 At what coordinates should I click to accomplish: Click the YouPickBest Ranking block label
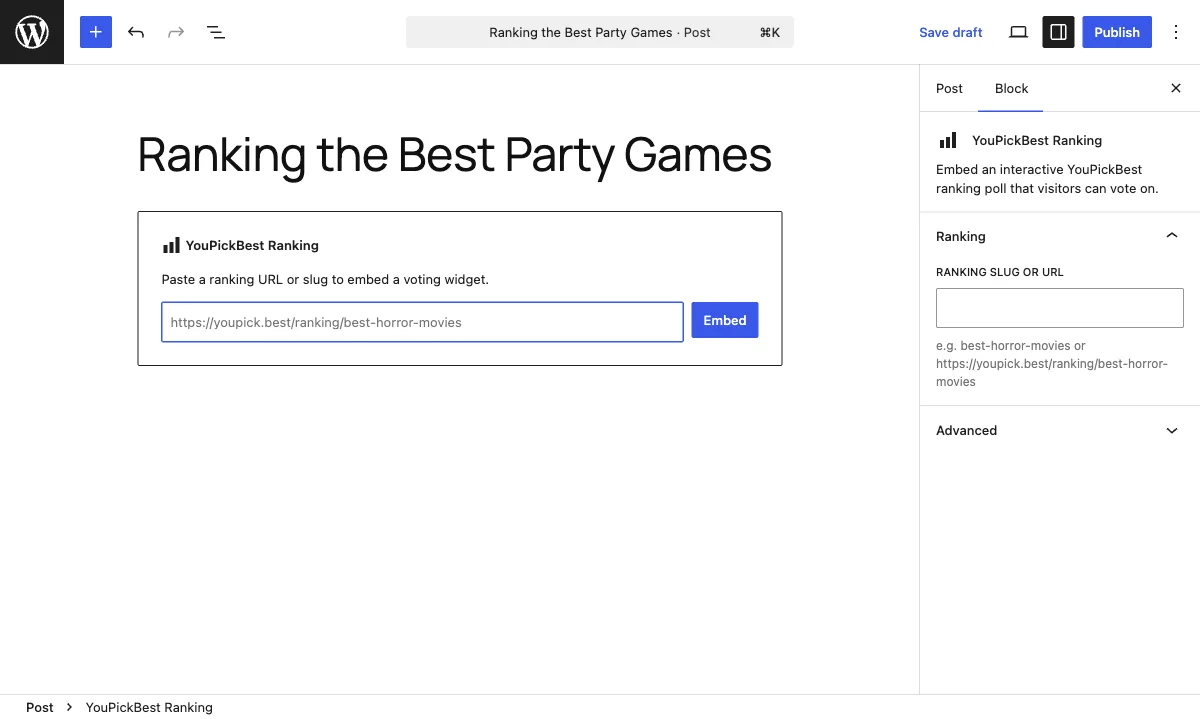(x=252, y=245)
